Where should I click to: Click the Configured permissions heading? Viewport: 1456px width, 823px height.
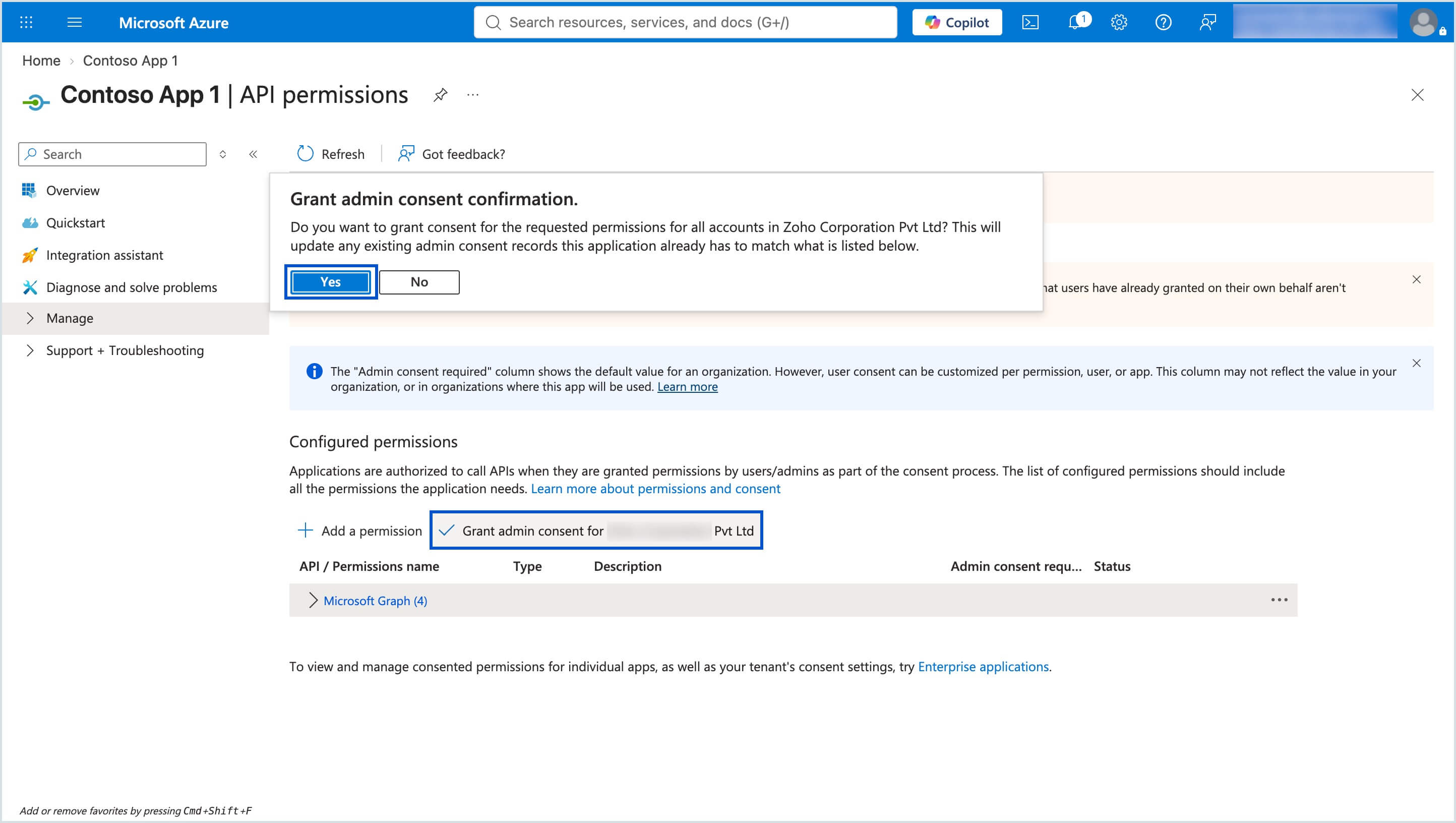coord(373,441)
